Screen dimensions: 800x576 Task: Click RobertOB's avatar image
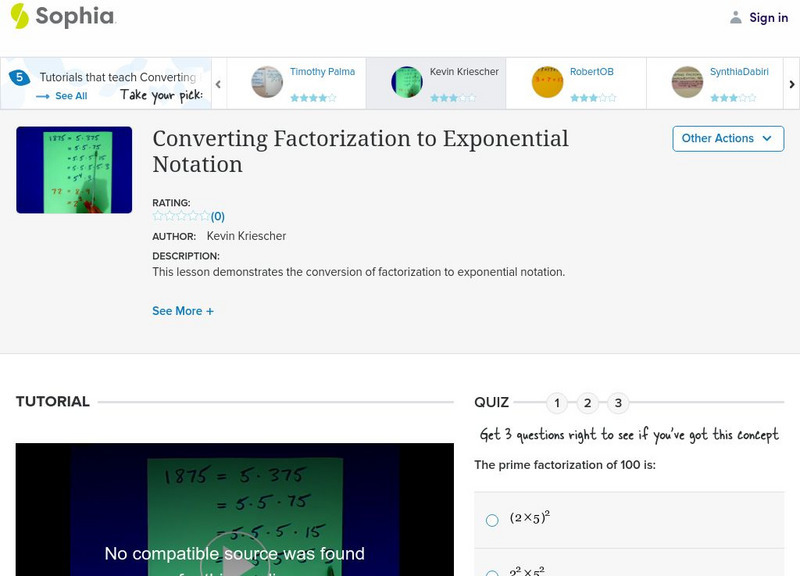tap(549, 80)
